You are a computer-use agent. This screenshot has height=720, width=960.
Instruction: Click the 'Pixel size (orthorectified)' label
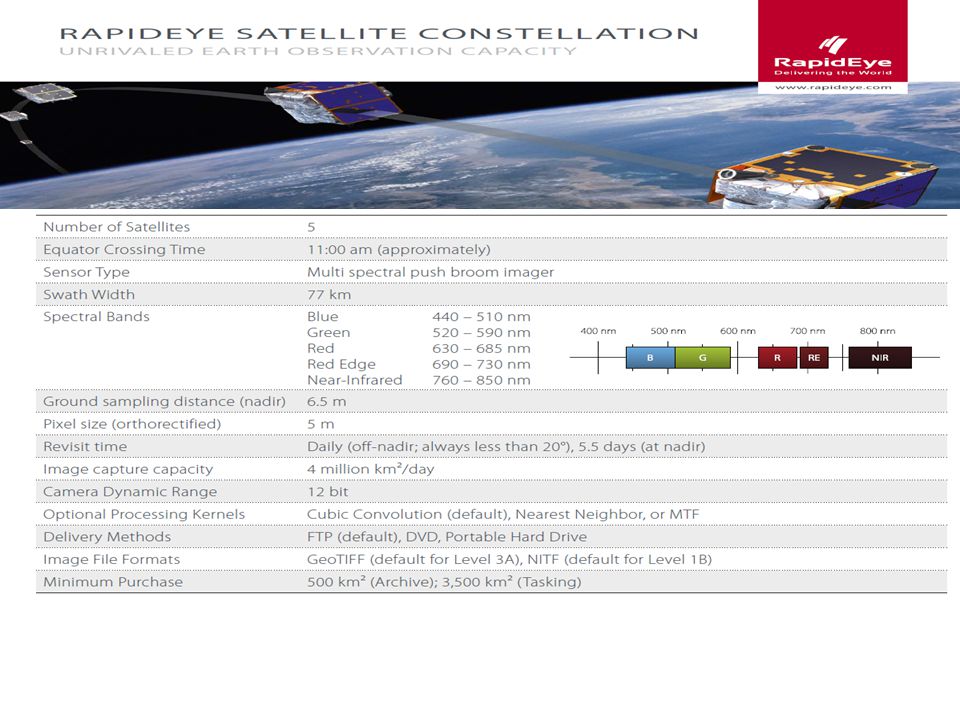(132, 424)
